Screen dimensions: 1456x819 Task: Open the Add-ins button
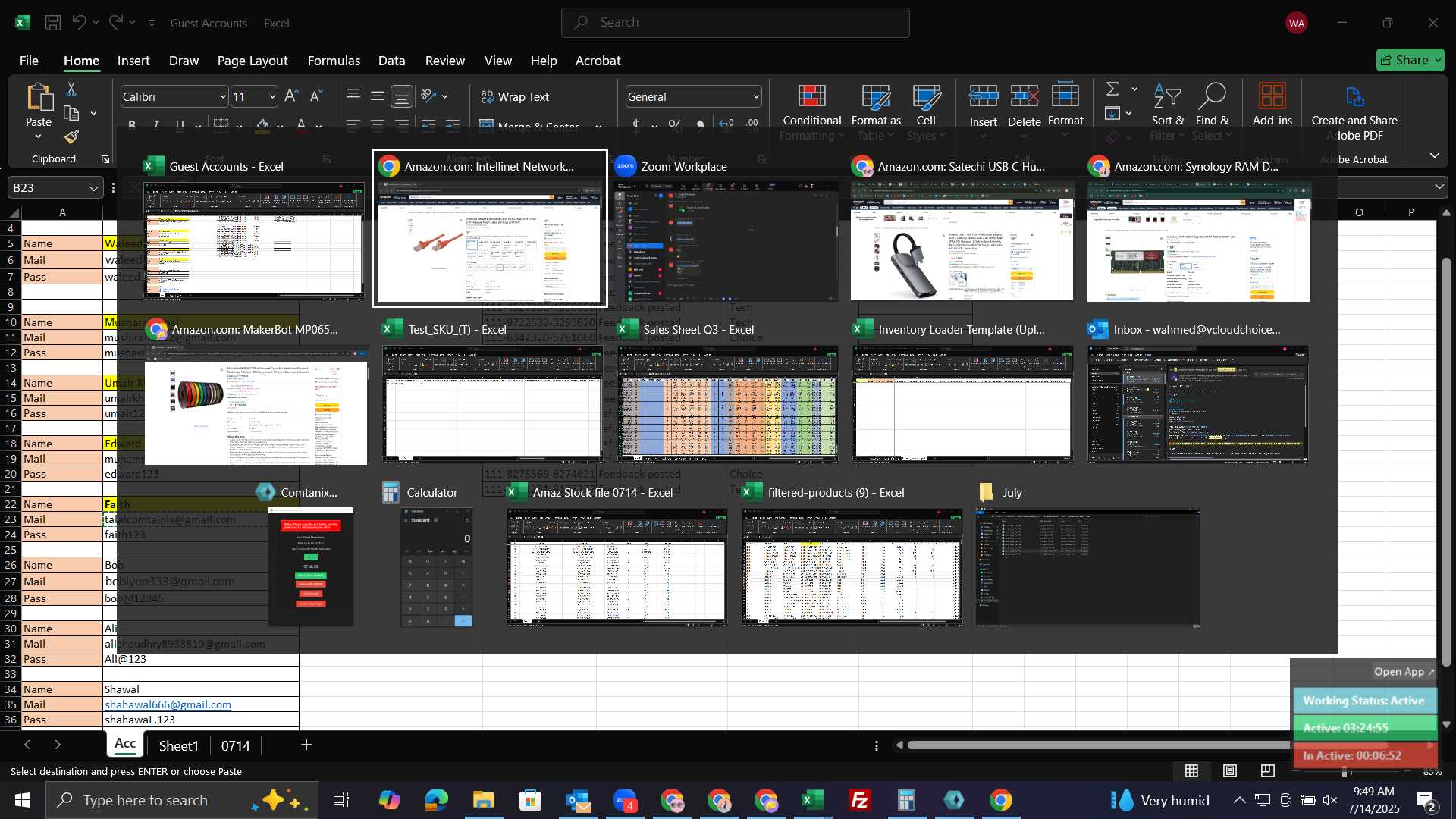coord(1272,105)
